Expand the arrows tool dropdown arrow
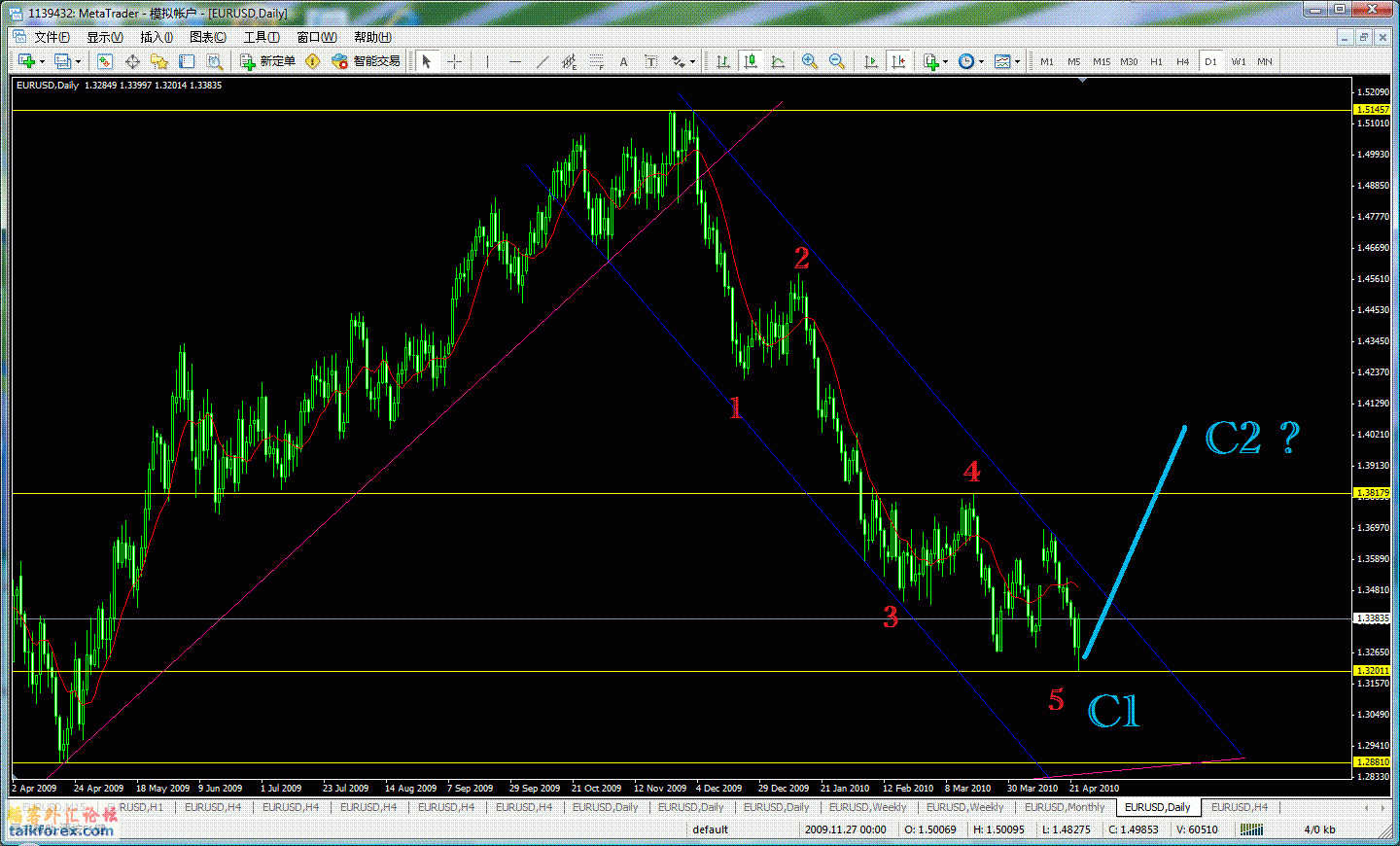 point(692,61)
